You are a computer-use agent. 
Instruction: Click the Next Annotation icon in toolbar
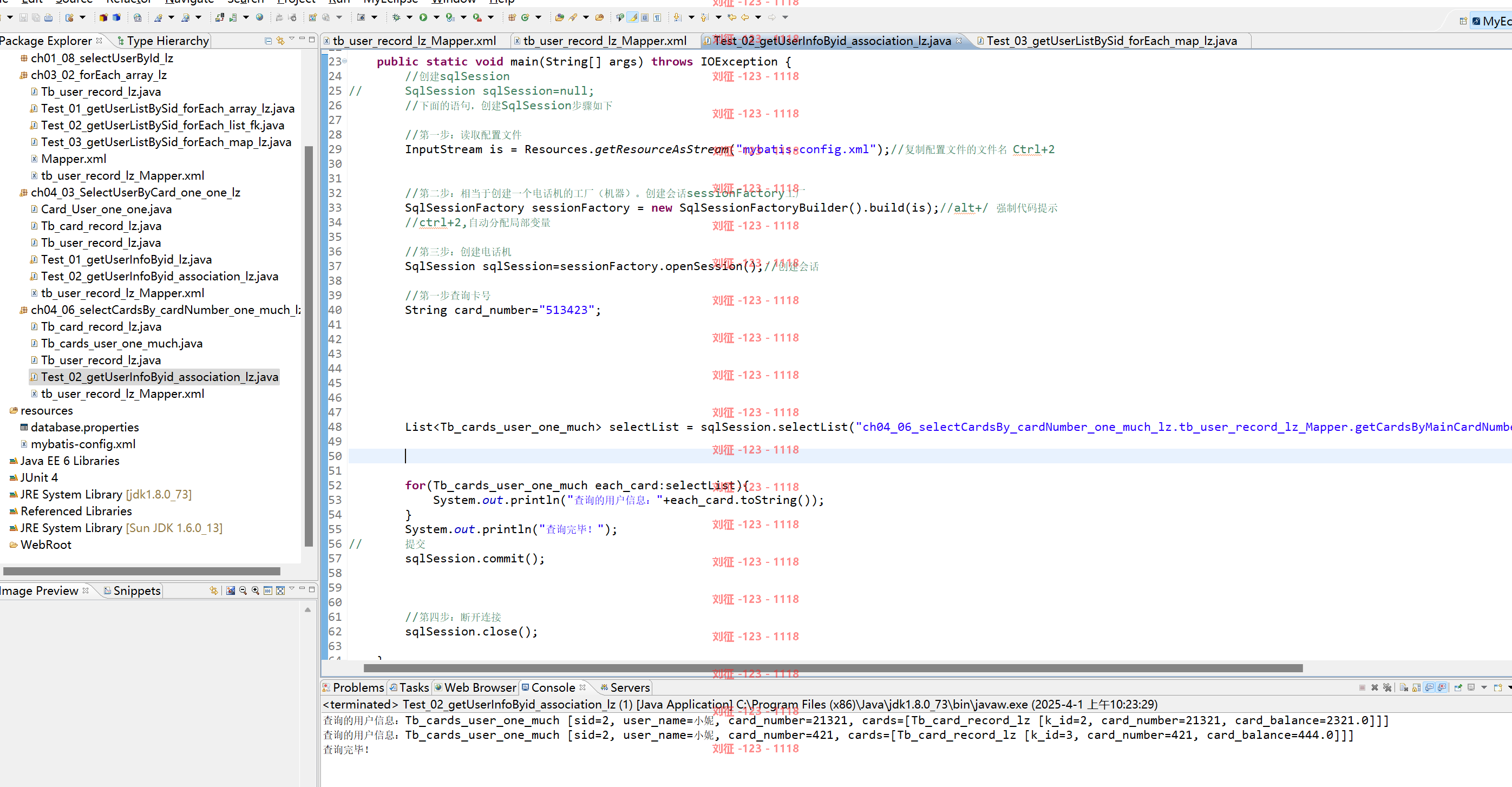[x=677, y=18]
